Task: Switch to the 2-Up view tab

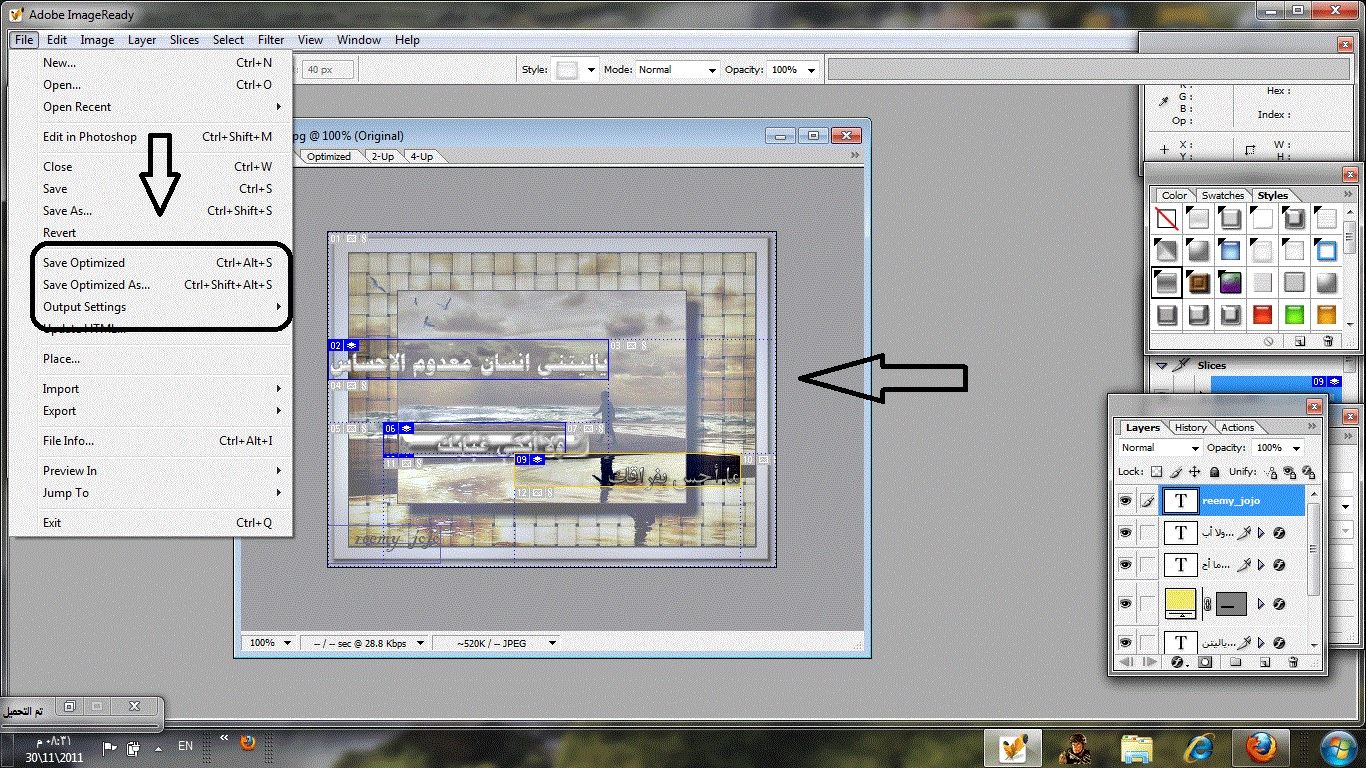Action: (x=382, y=157)
